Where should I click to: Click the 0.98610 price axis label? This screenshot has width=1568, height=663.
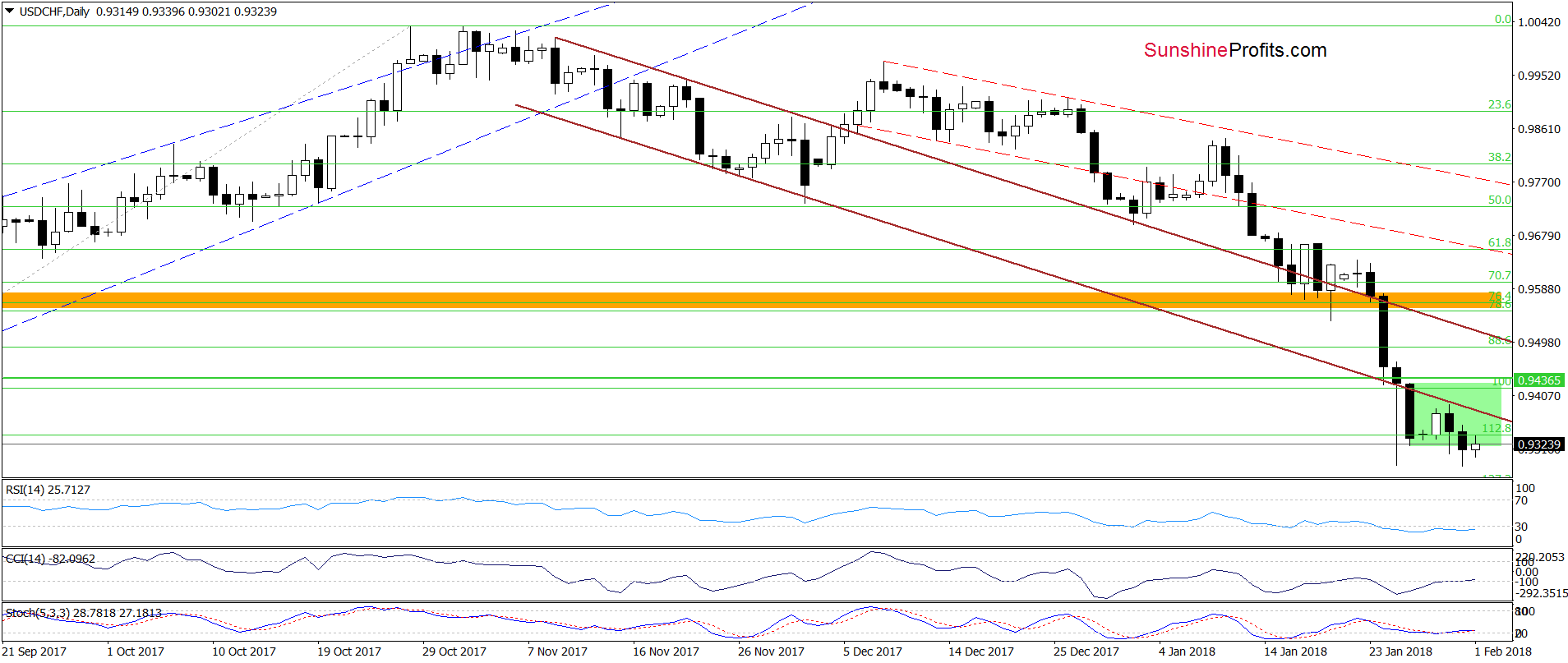tap(1538, 129)
